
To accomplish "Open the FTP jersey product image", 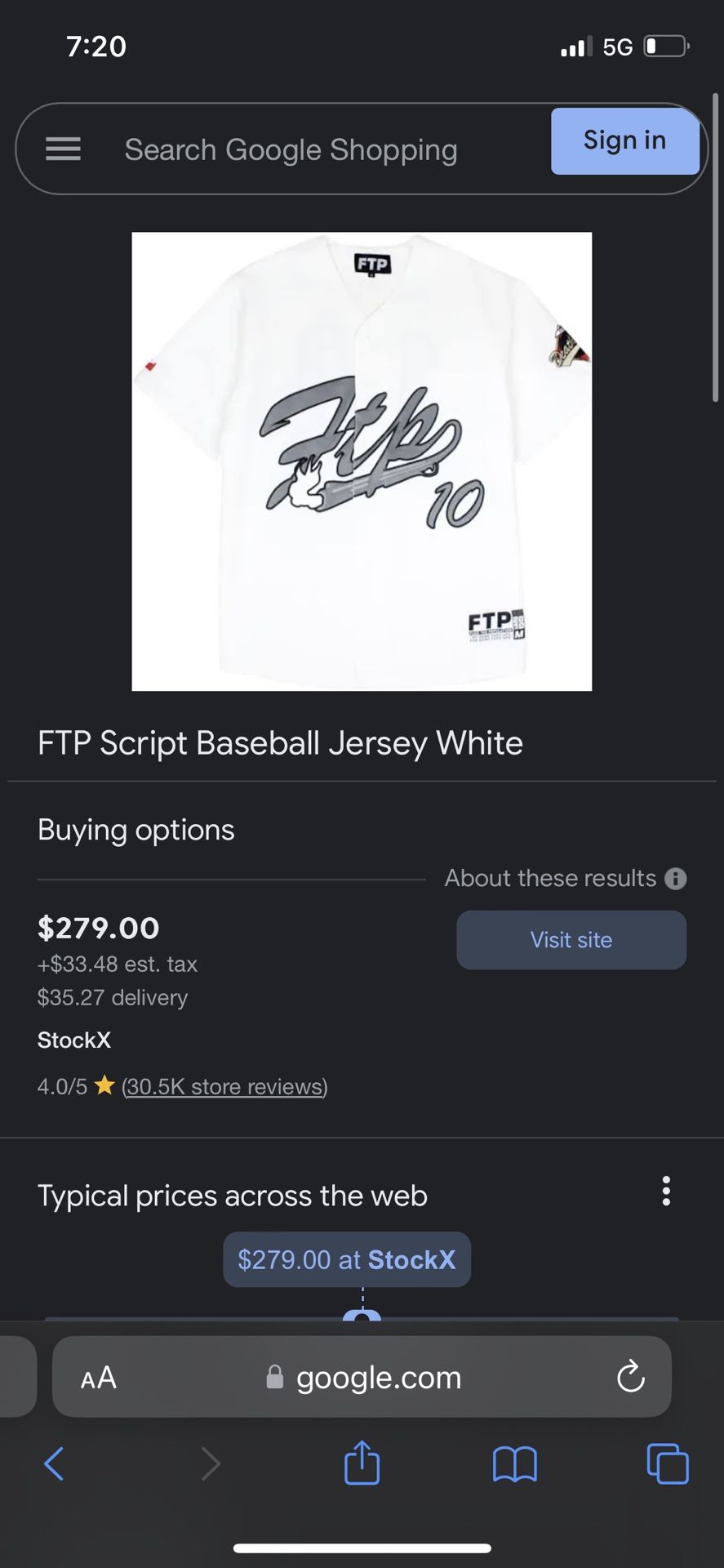I will pos(362,461).
